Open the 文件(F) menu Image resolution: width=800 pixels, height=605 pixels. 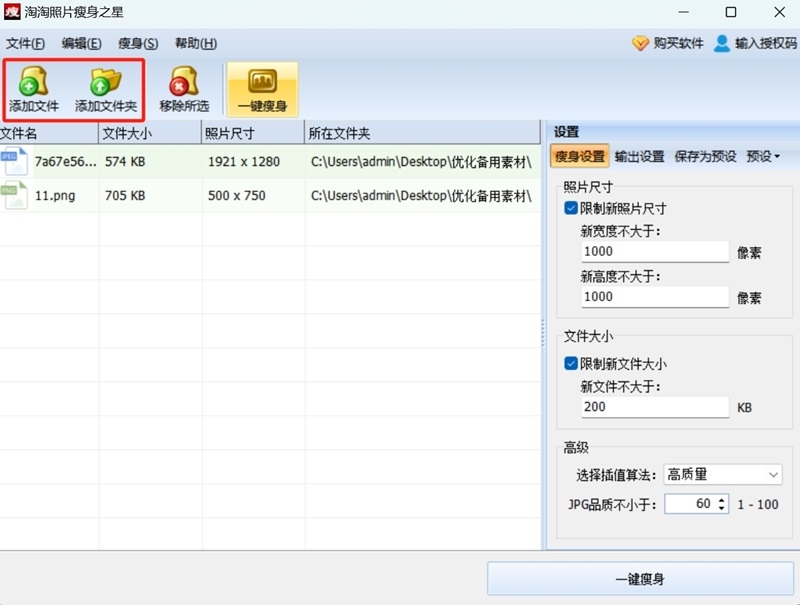point(25,43)
